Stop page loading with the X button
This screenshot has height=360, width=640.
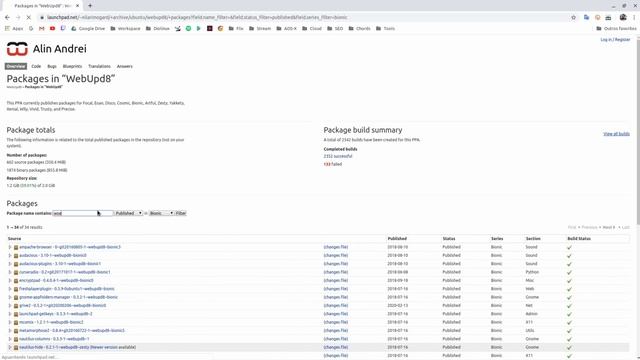[29, 18]
